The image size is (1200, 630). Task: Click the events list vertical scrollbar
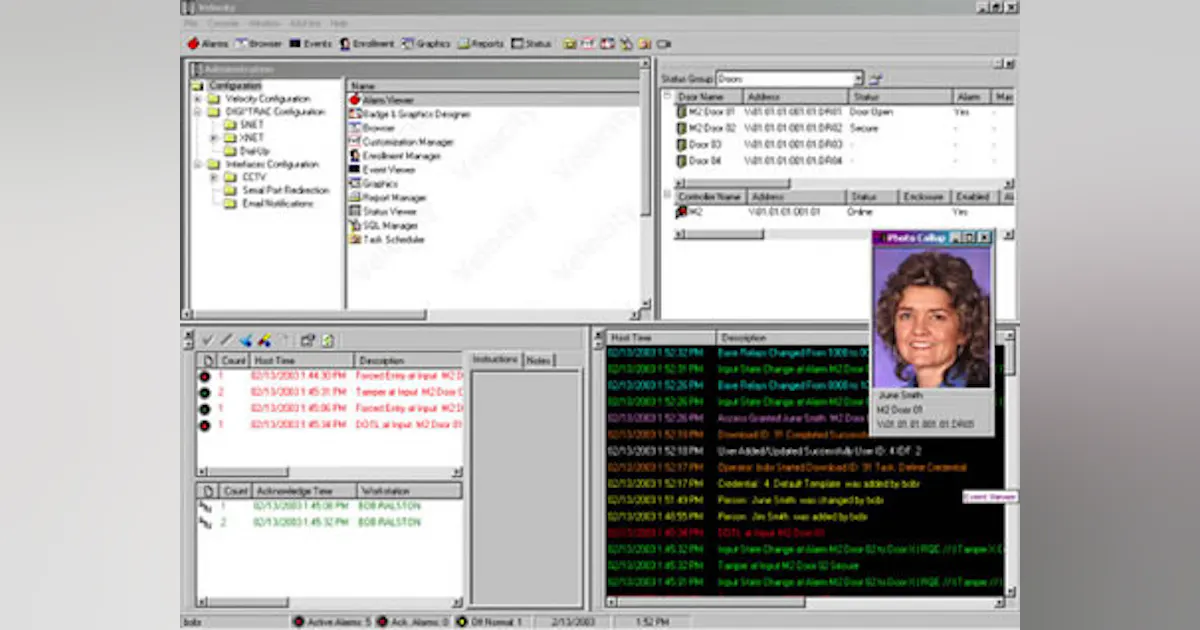coord(1009,462)
